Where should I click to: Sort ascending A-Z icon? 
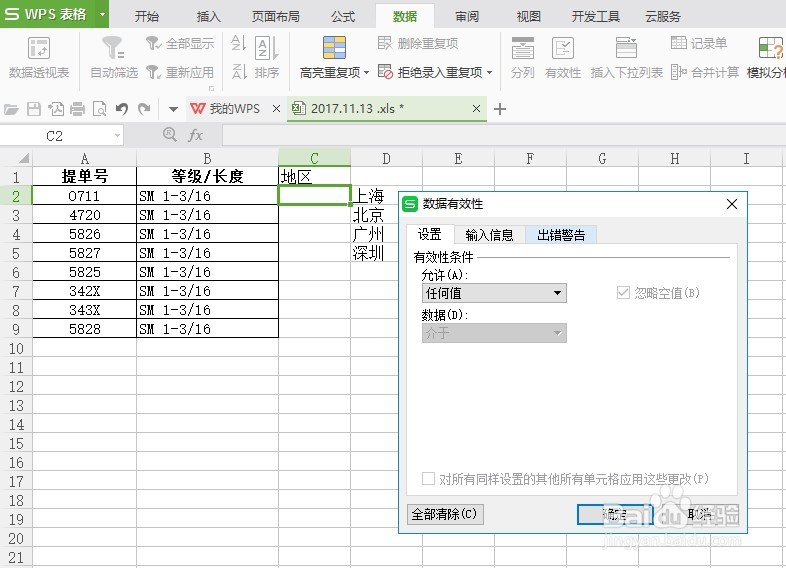pos(239,43)
